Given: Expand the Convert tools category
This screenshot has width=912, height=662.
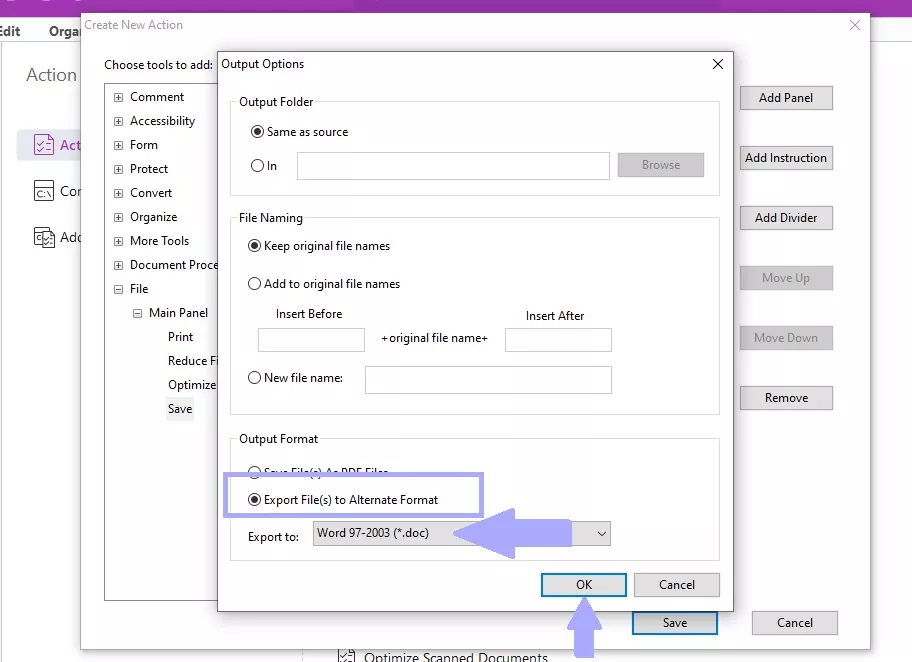Looking at the screenshot, I should (x=119, y=193).
